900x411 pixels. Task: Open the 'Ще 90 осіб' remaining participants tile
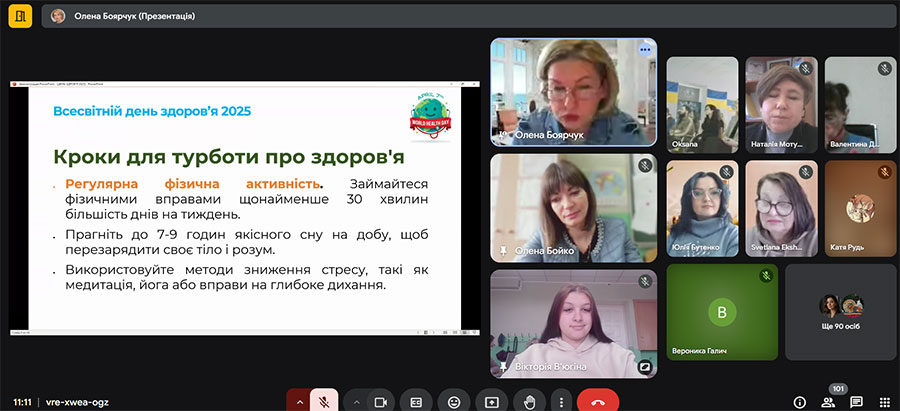[x=841, y=312]
